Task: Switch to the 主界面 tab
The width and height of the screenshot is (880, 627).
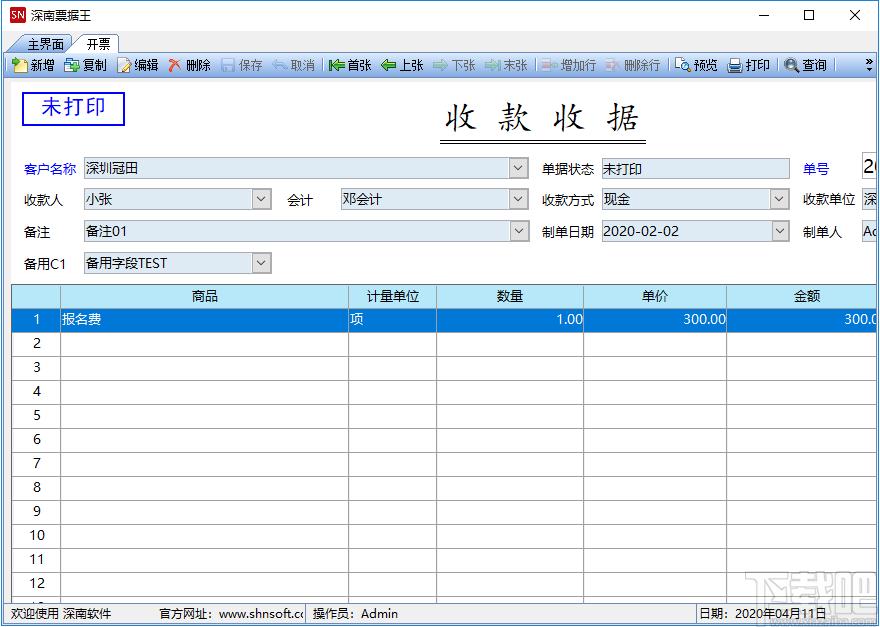Action: pyautogui.click(x=45, y=44)
